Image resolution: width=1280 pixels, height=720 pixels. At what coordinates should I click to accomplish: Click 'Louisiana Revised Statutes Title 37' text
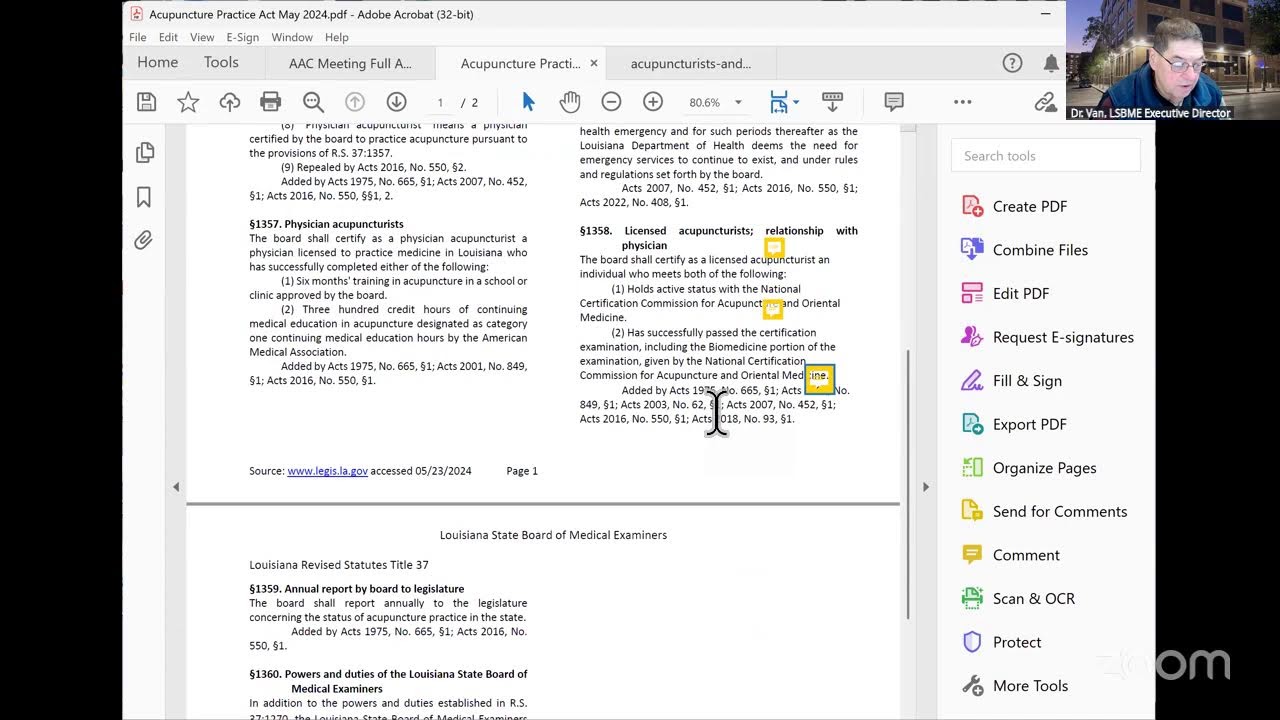[x=339, y=565]
